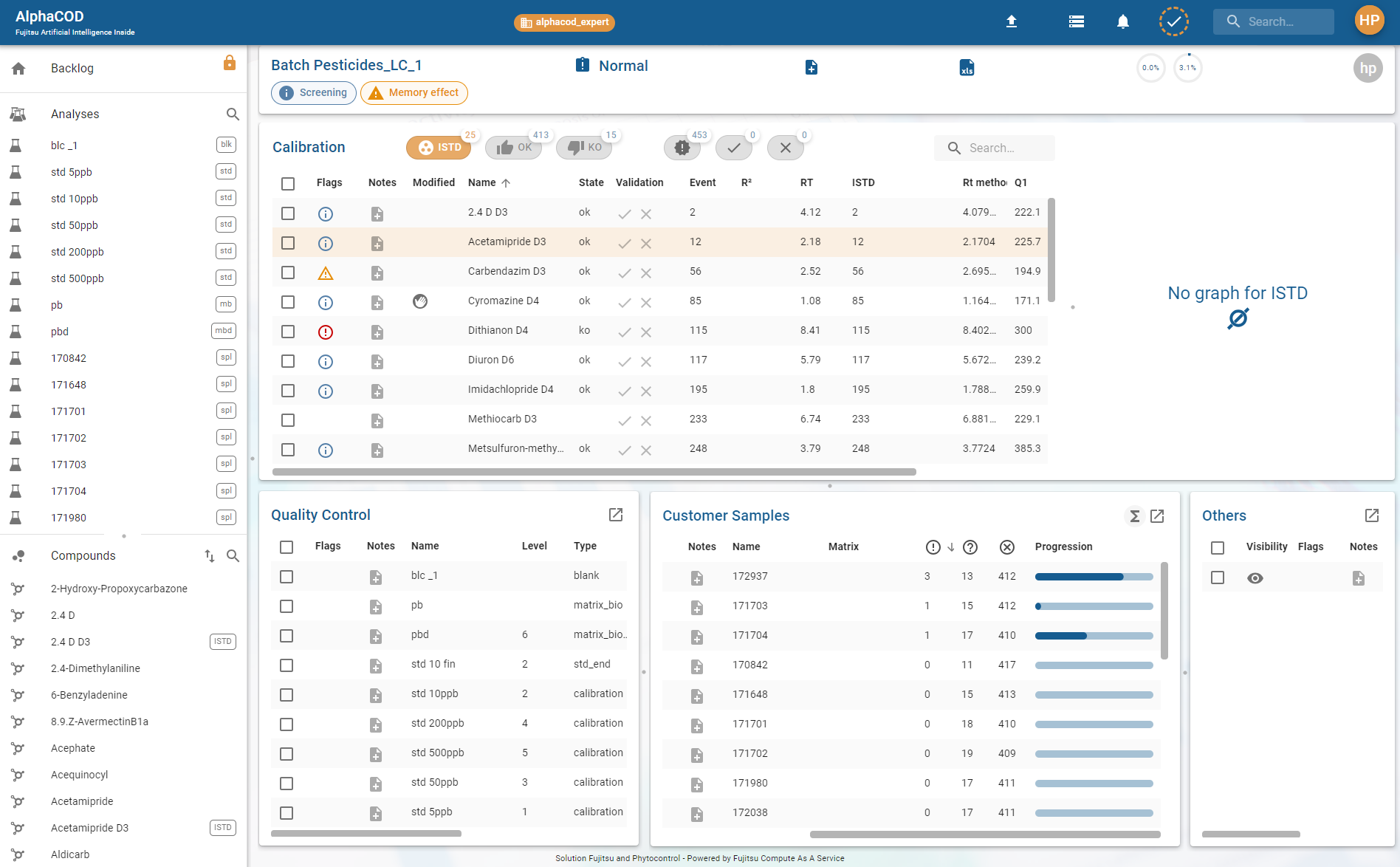1400x867 pixels.
Task: Sort the calibration table by Name column
Action: 482,182
